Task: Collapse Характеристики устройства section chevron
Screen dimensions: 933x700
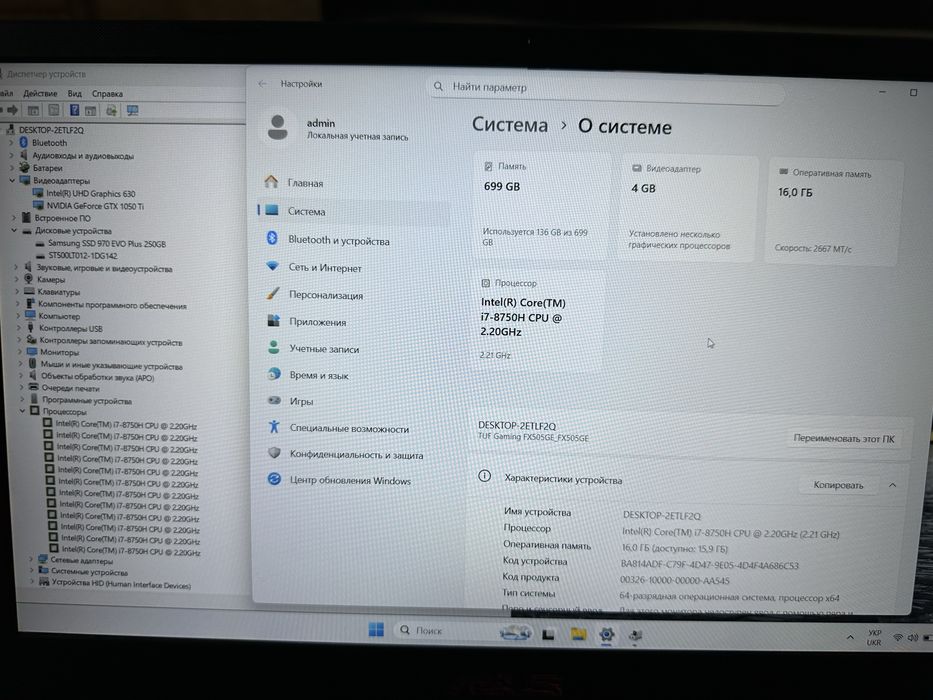Action: 893,485
